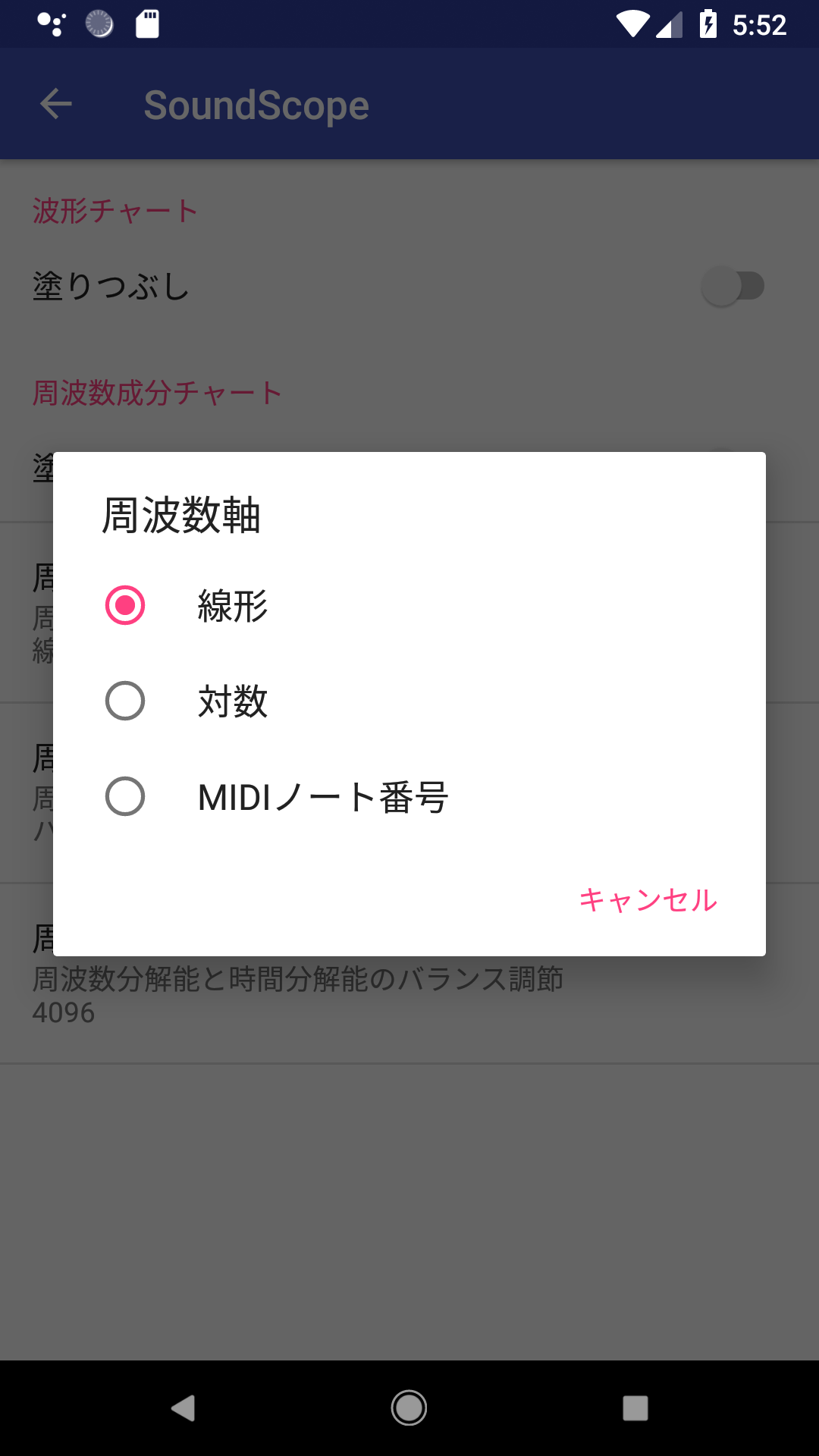819x1456 pixels.
Task: Tap the Android home navigation button
Action: tap(409, 1408)
